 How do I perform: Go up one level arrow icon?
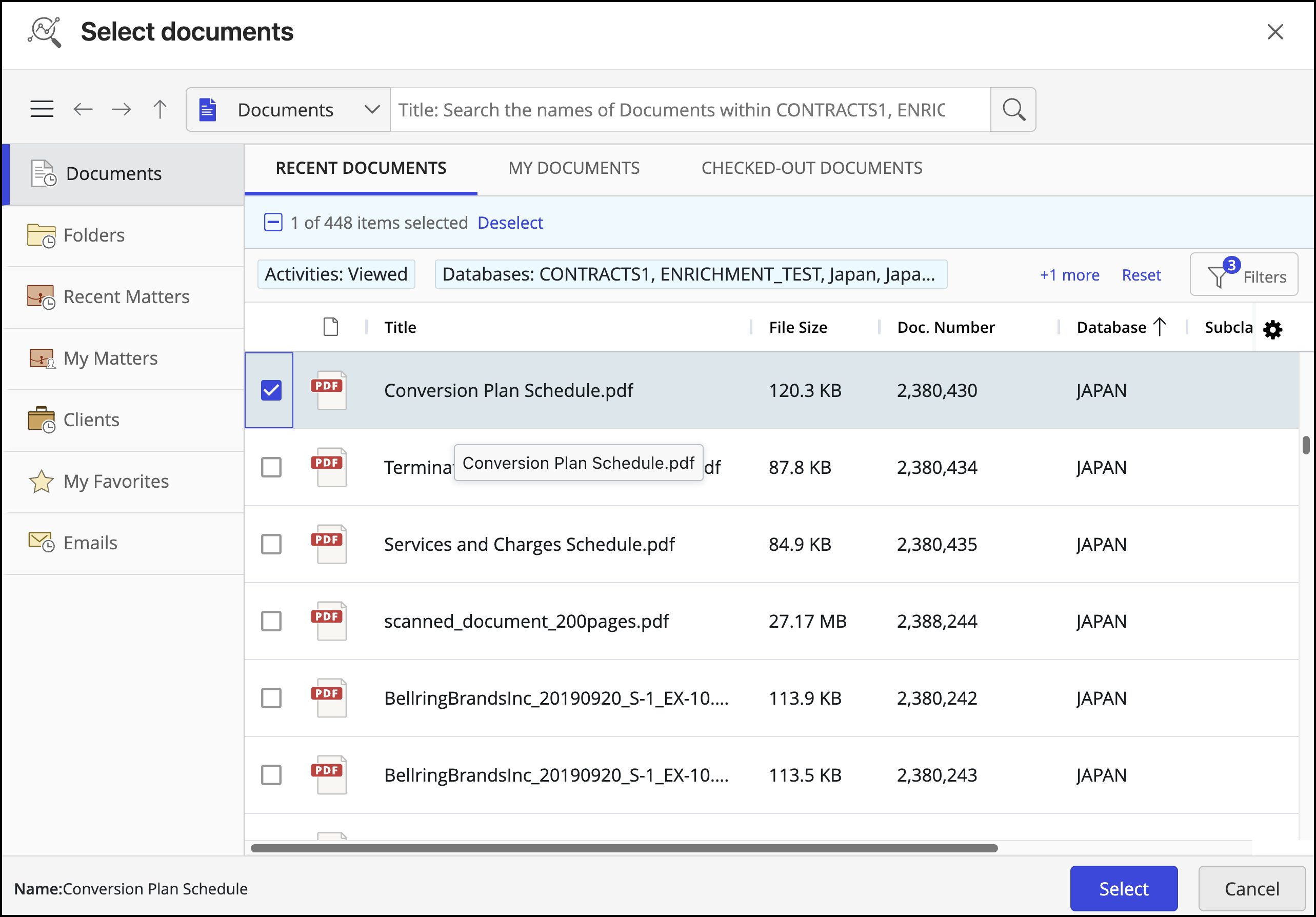(160, 109)
